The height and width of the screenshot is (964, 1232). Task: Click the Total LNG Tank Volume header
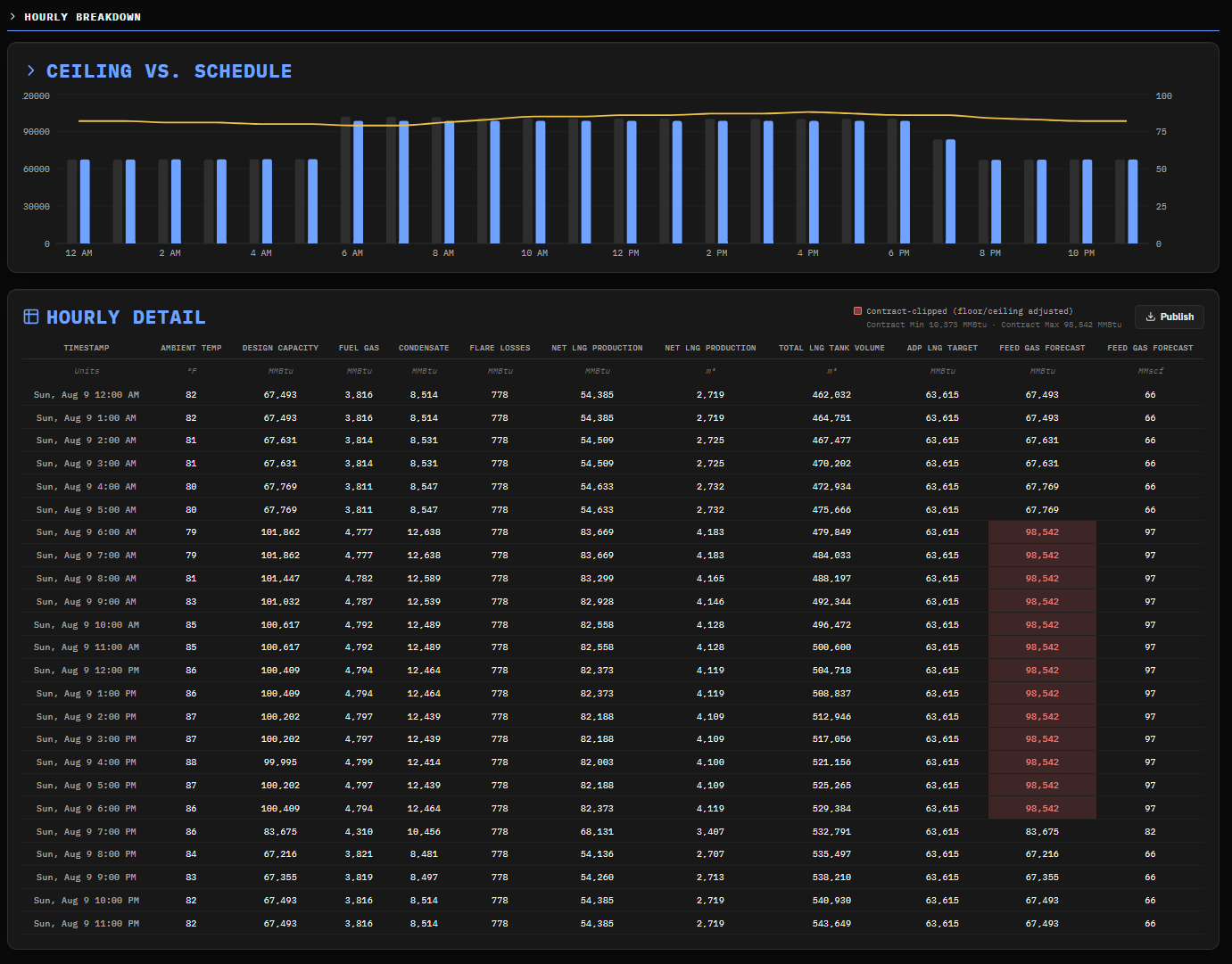tap(831, 348)
